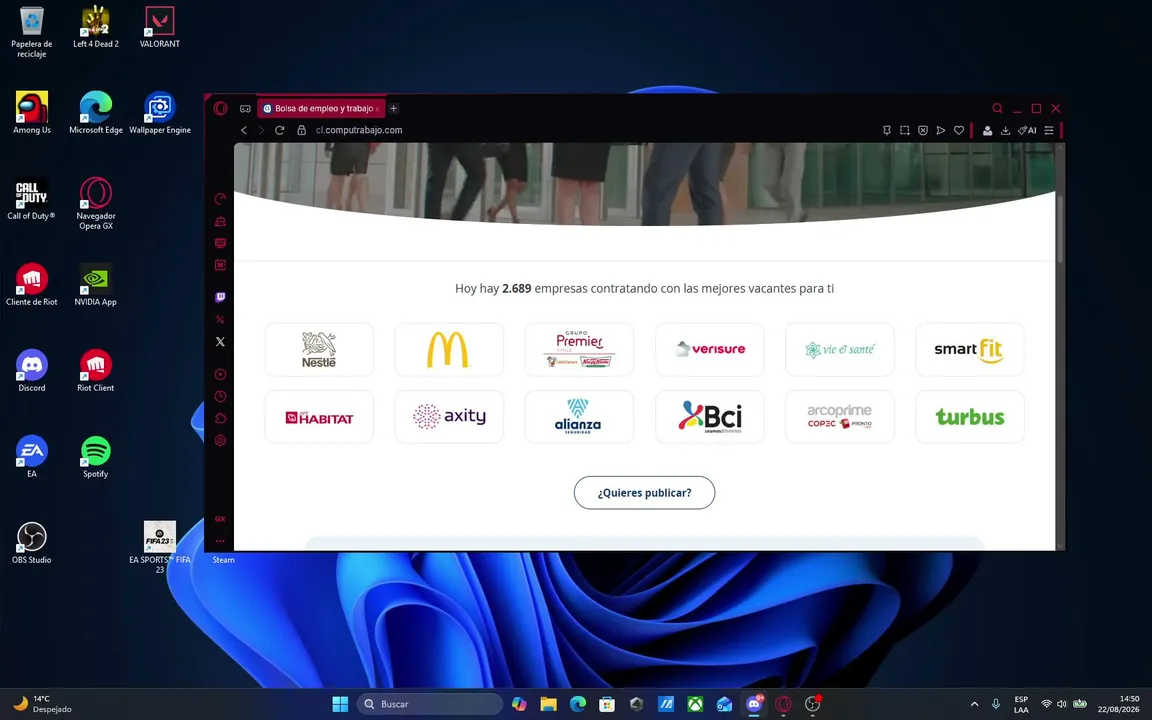Screen dimensions: 1152x720
Task: Open Microsoft Store from the taskbar
Action: tap(607, 704)
